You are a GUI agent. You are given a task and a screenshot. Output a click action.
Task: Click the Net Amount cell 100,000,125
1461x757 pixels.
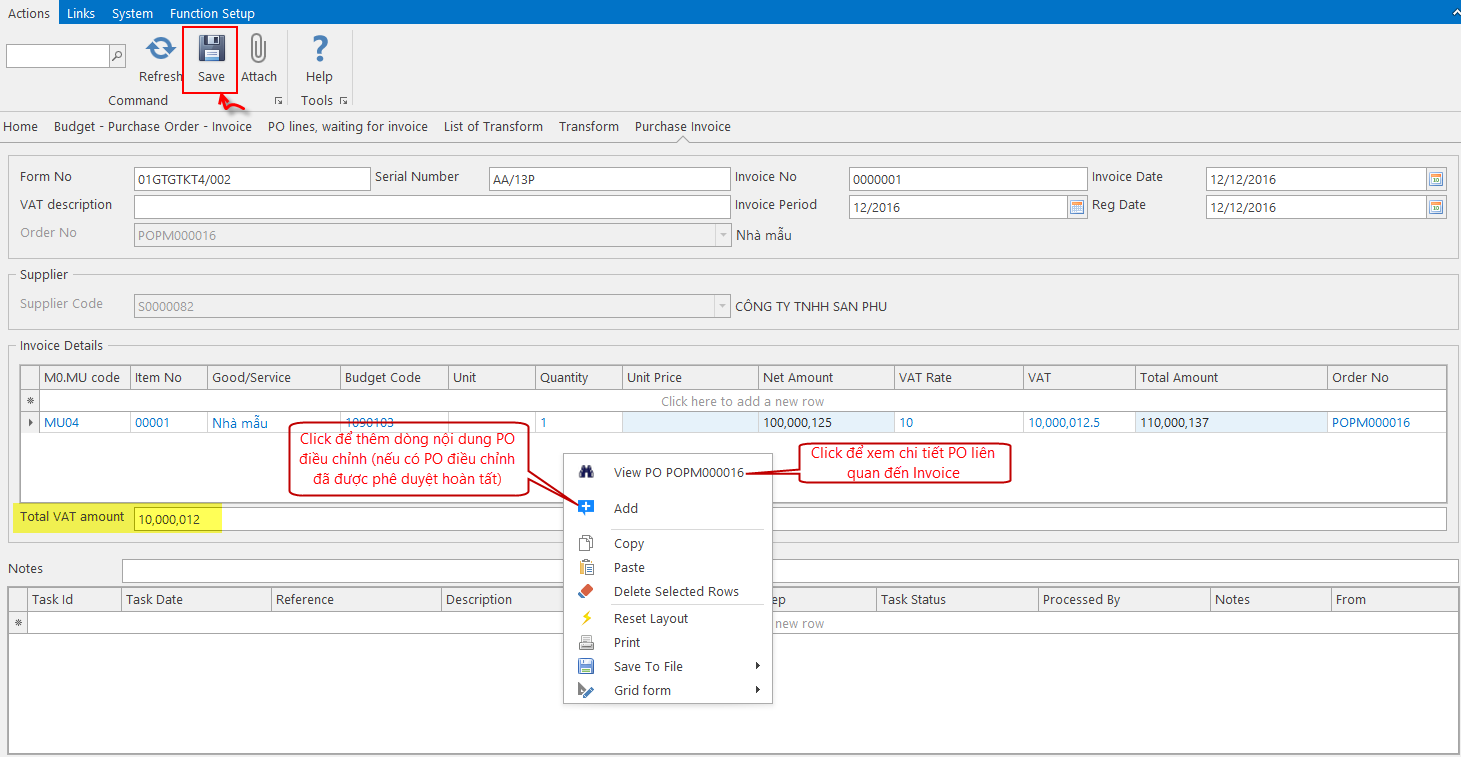pos(826,423)
